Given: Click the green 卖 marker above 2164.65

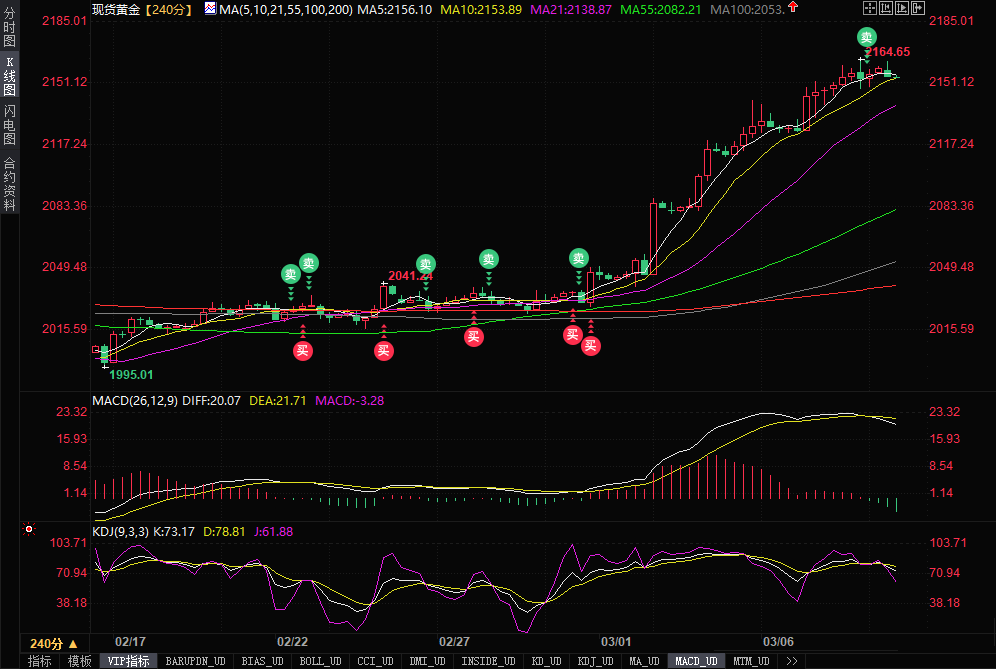Looking at the screenshot, I should point(867,37).
